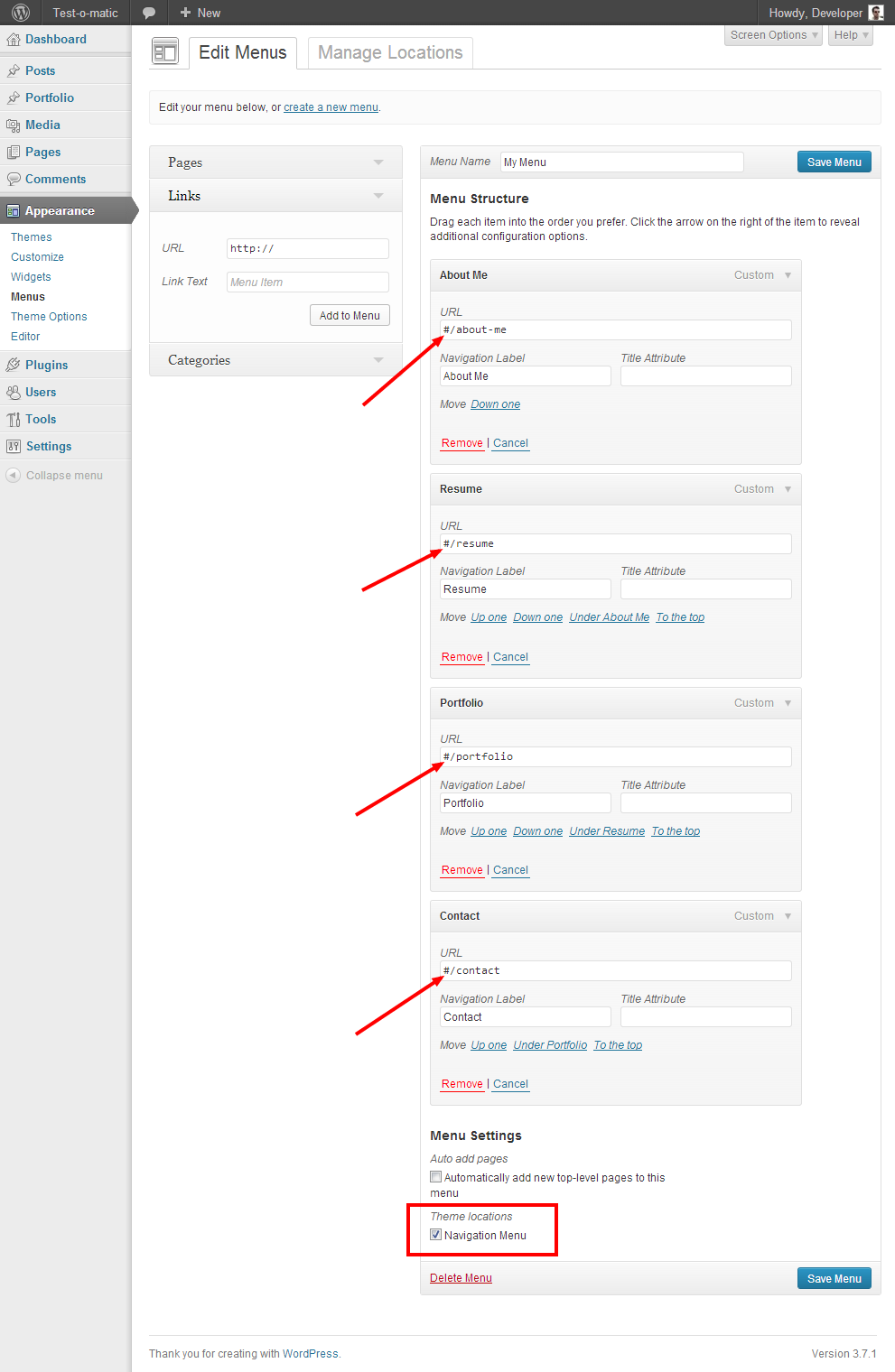Expand the Categories accordion section
The image size is (895, 1372).
(378, 360)
